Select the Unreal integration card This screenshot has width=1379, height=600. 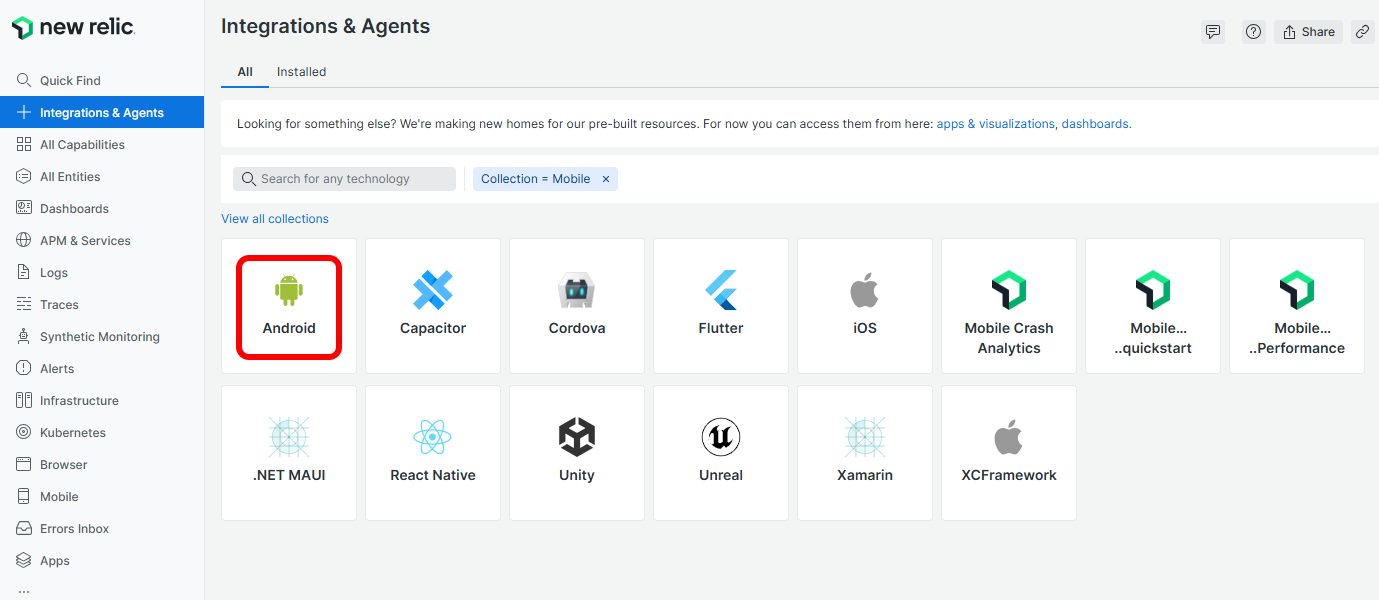pos(721,453)
